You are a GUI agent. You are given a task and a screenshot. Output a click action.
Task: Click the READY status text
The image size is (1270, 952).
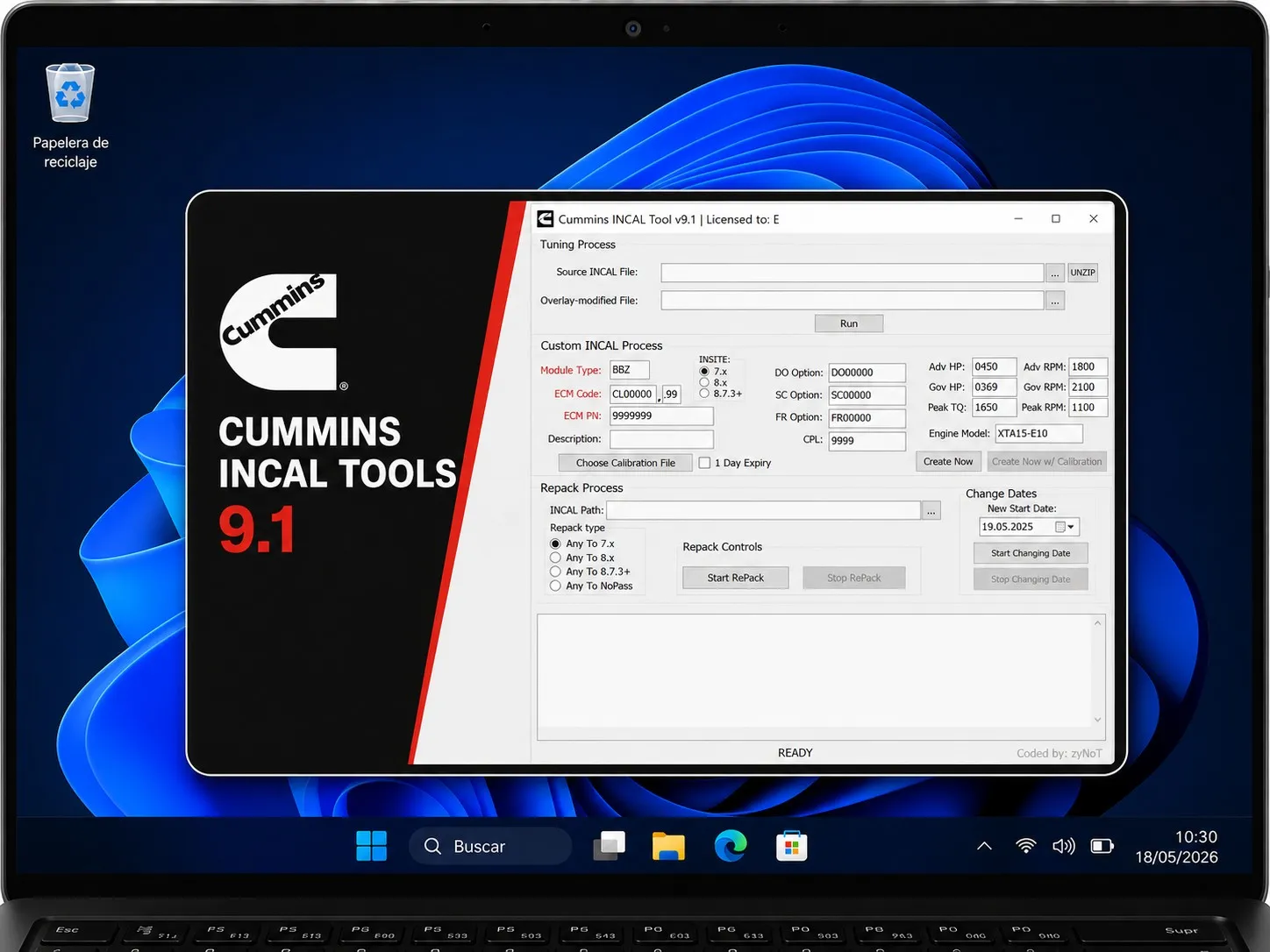[796, 753]
